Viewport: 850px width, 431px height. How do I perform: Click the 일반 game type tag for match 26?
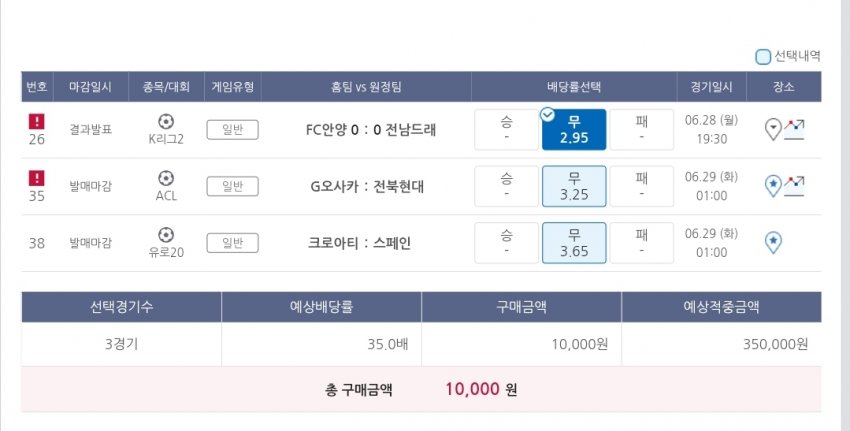click(232, 129)
